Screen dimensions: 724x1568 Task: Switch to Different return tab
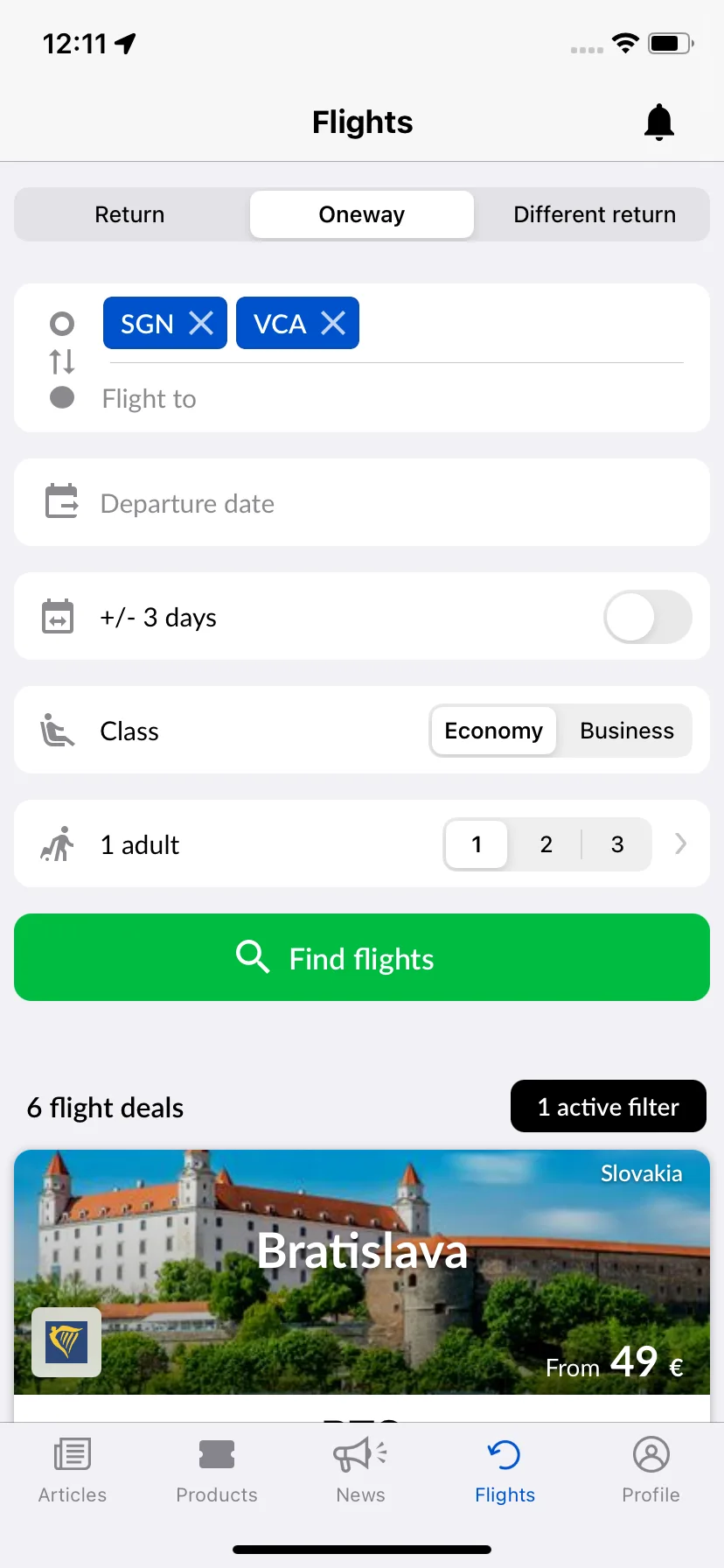[x=595, y=214]
